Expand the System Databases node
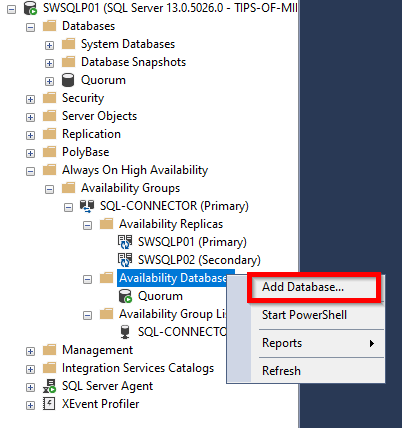The image size is (402, 428). 49,45
